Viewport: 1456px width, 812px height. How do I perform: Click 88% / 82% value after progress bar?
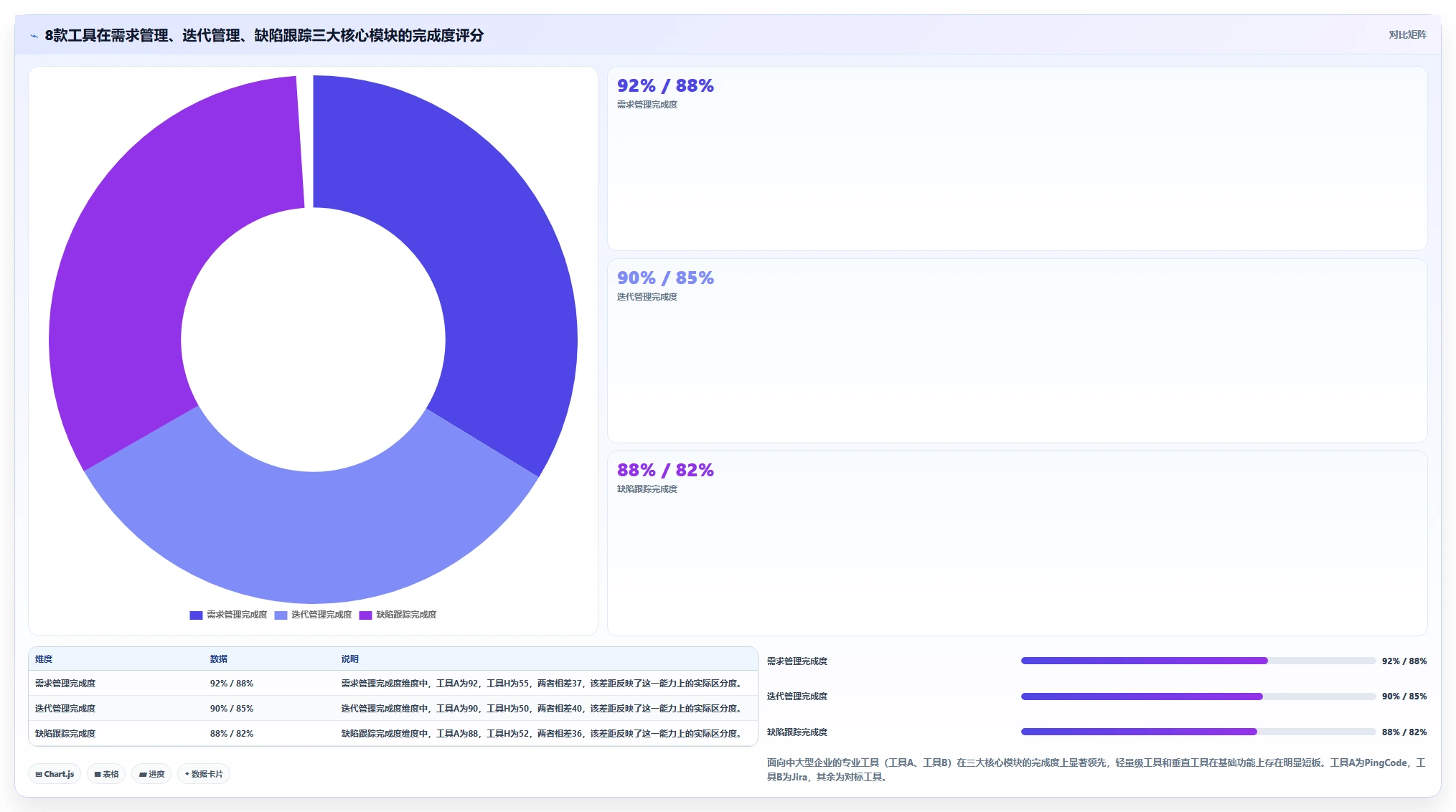pos(1404,732)
